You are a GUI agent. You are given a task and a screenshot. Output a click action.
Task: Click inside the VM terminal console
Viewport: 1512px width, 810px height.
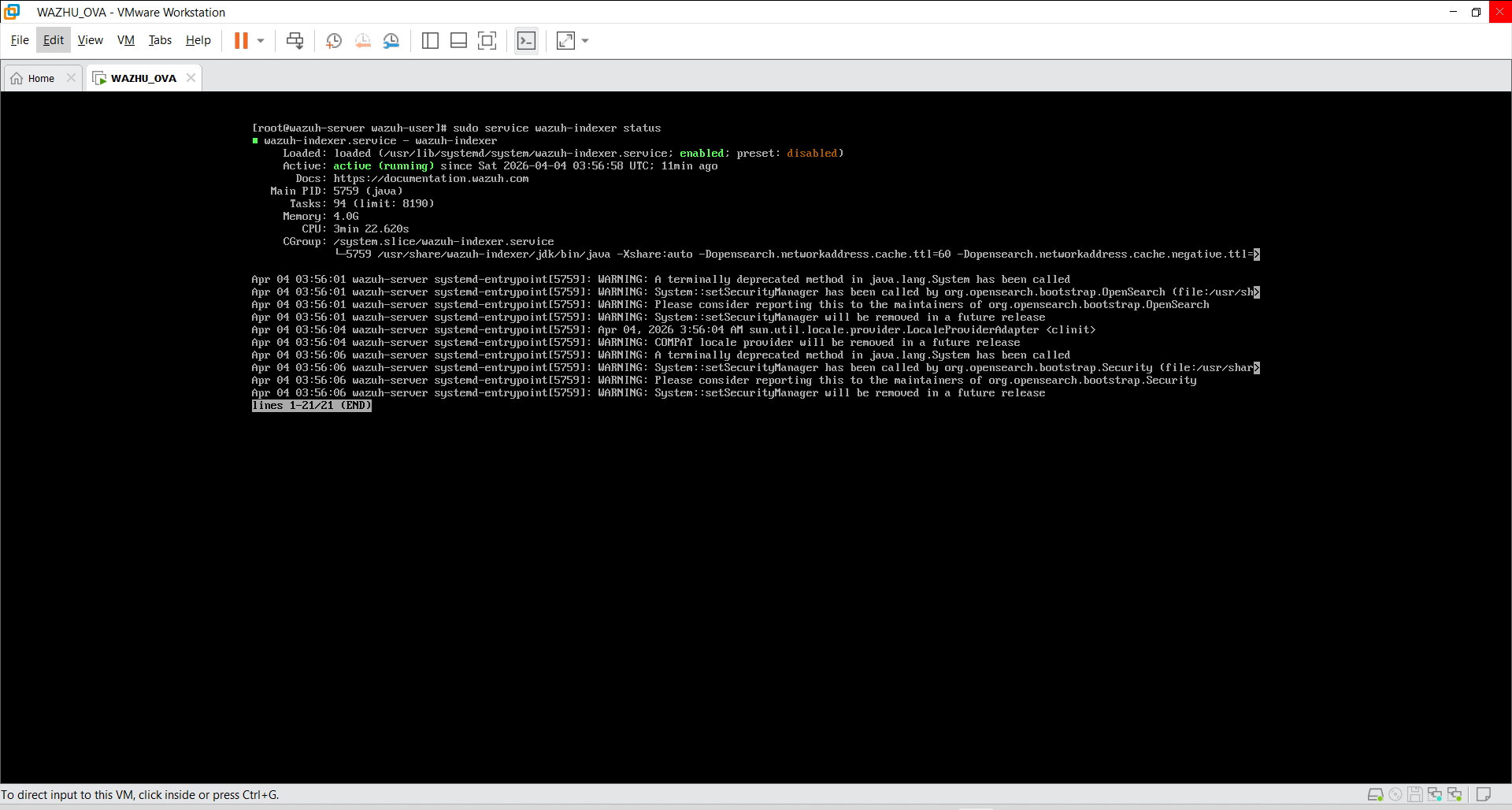(x=756, y=552)
